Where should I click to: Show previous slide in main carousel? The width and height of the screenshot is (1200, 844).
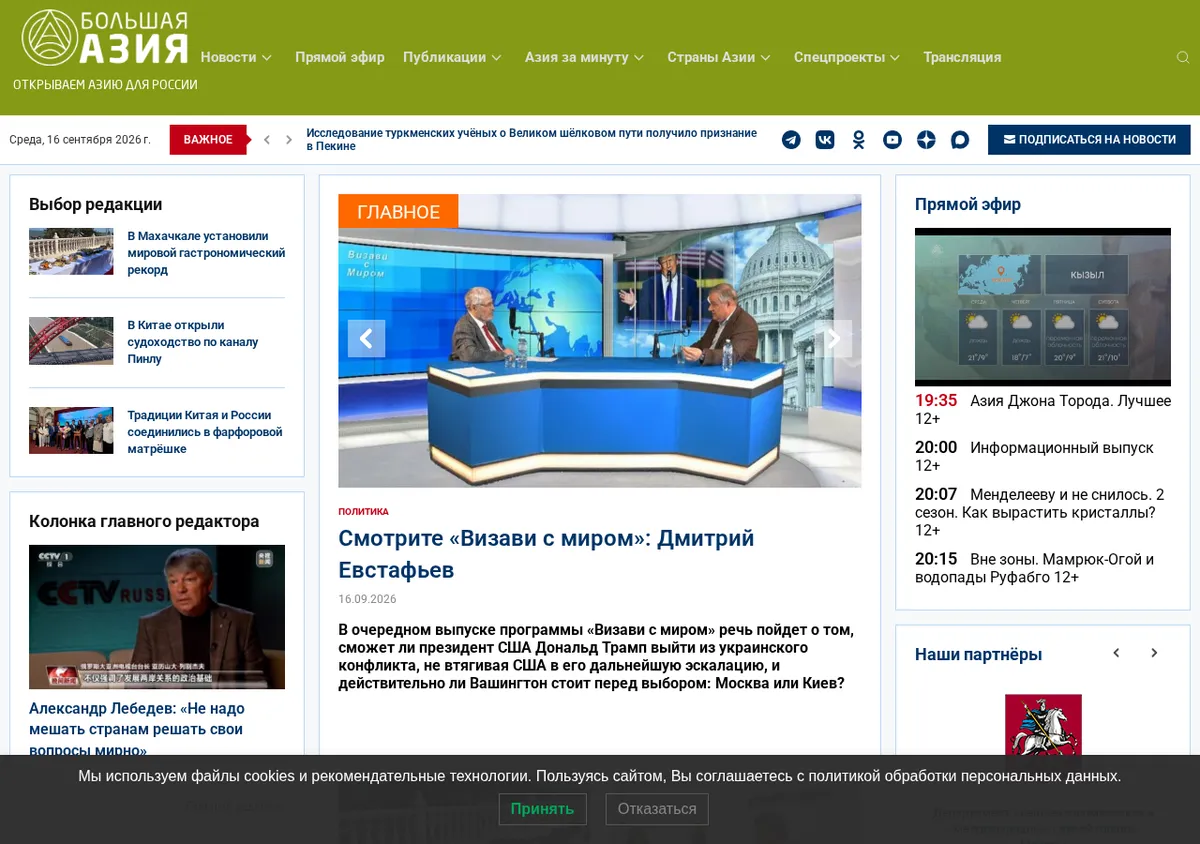366,339
